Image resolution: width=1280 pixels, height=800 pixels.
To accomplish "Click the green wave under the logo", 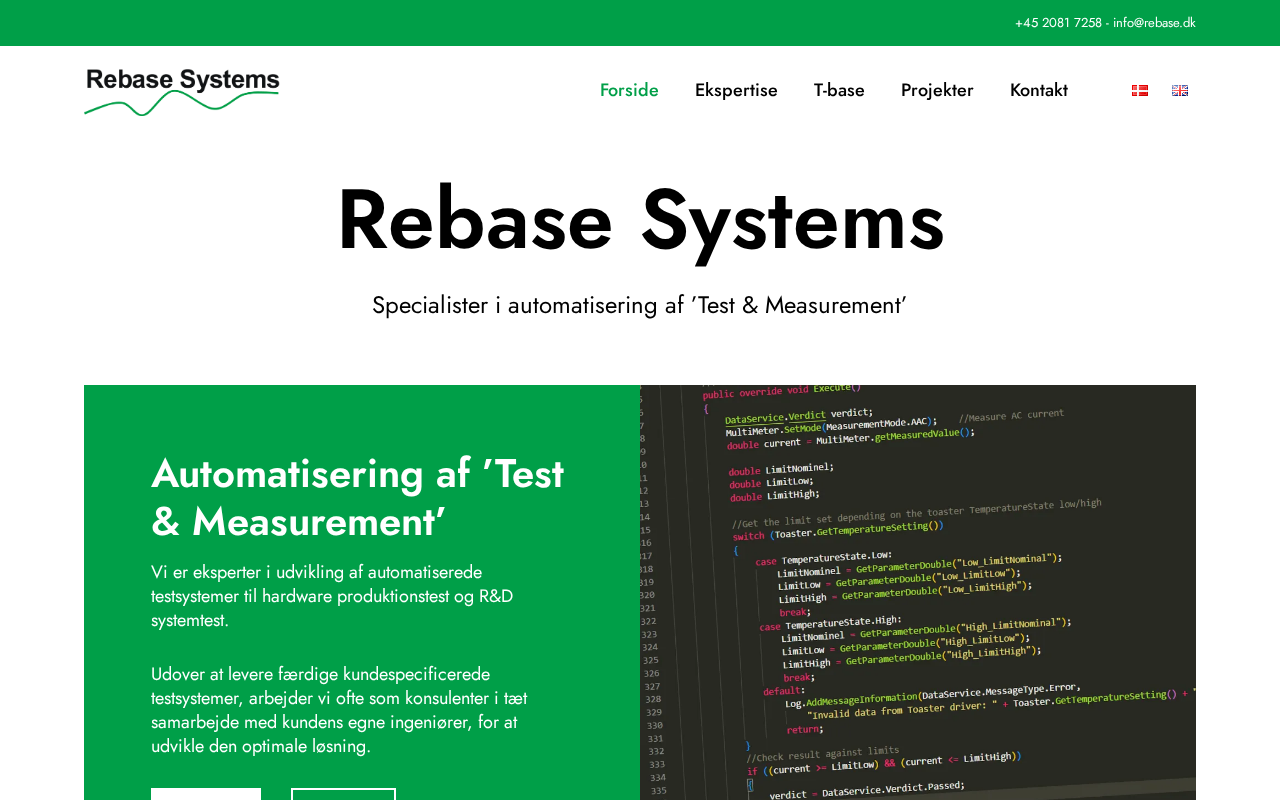I will click(180, 103).
